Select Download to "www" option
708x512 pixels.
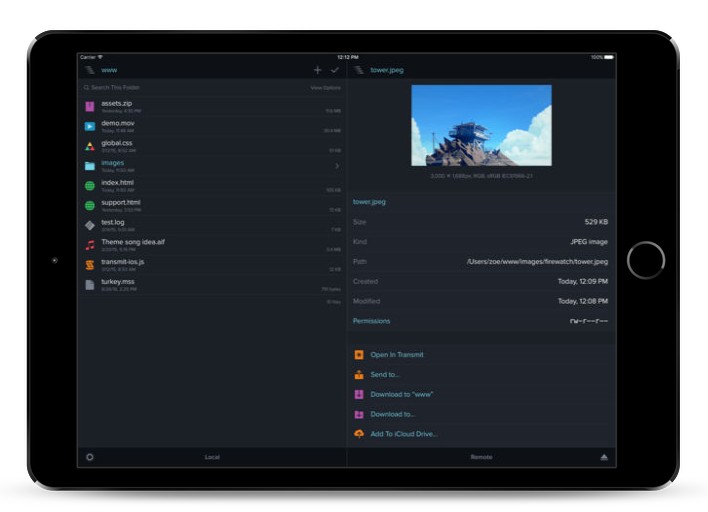(x=401, y=395)
